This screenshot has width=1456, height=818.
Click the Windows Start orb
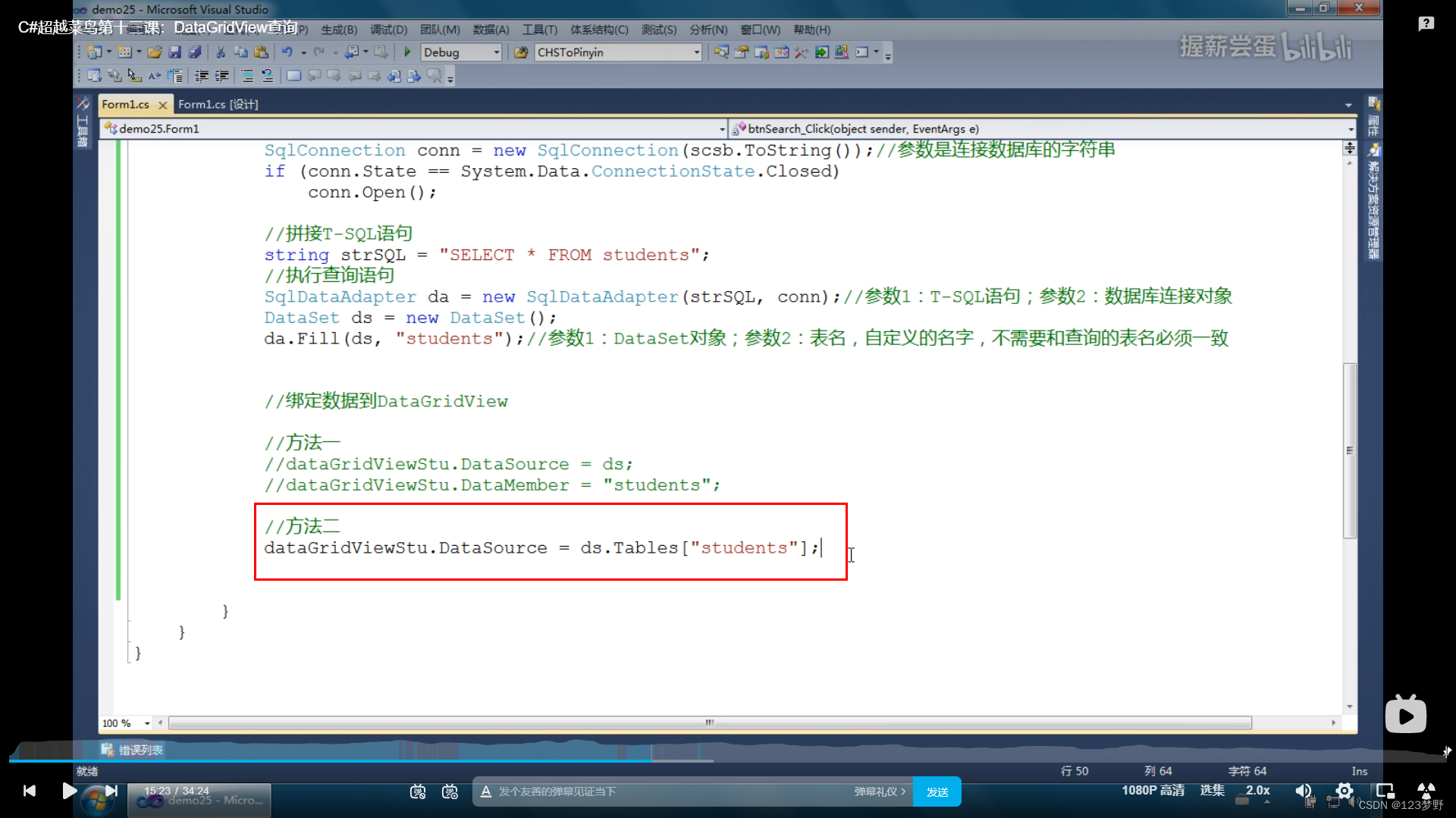(98, 801)
